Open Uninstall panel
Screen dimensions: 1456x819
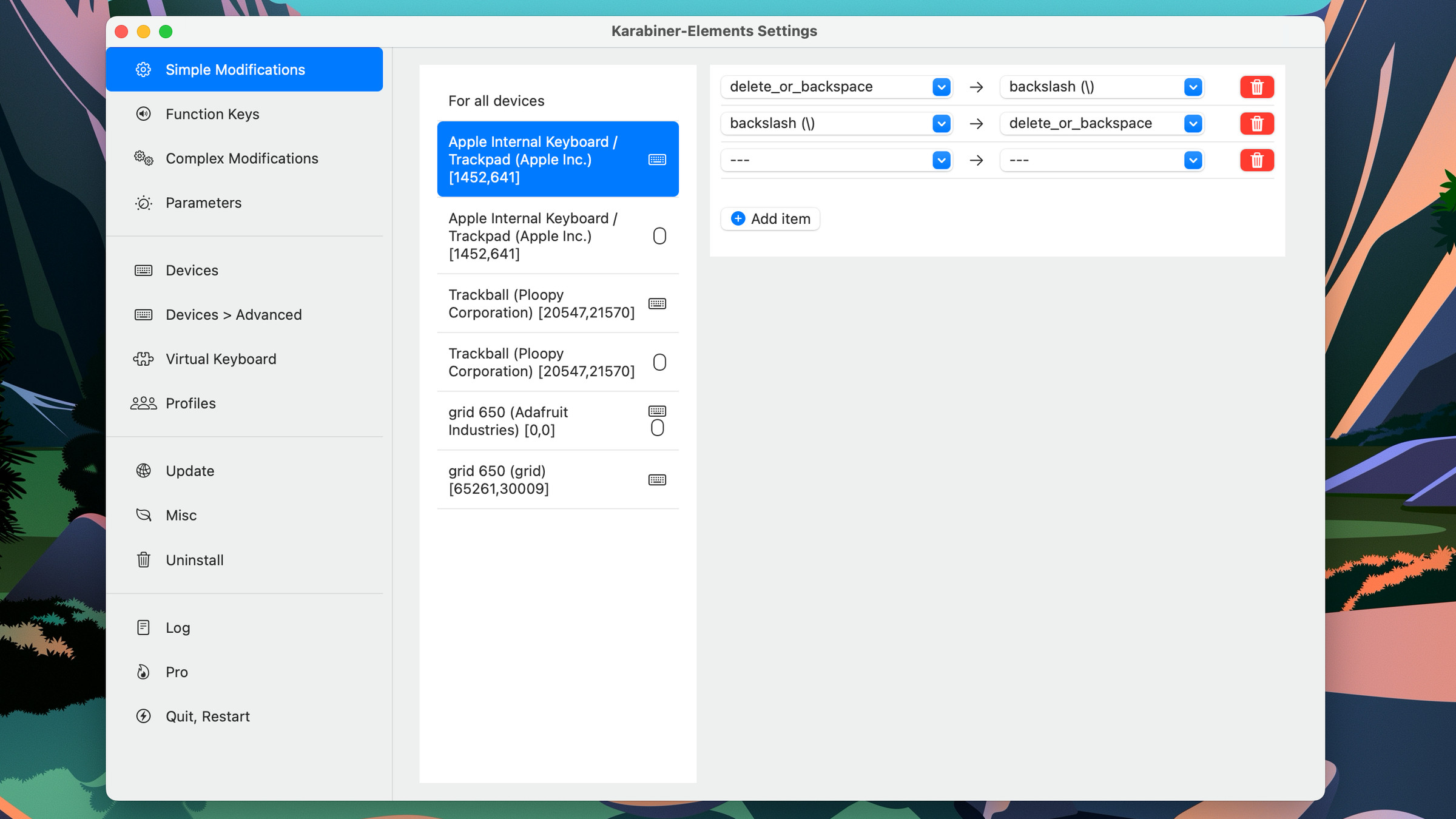194,559
